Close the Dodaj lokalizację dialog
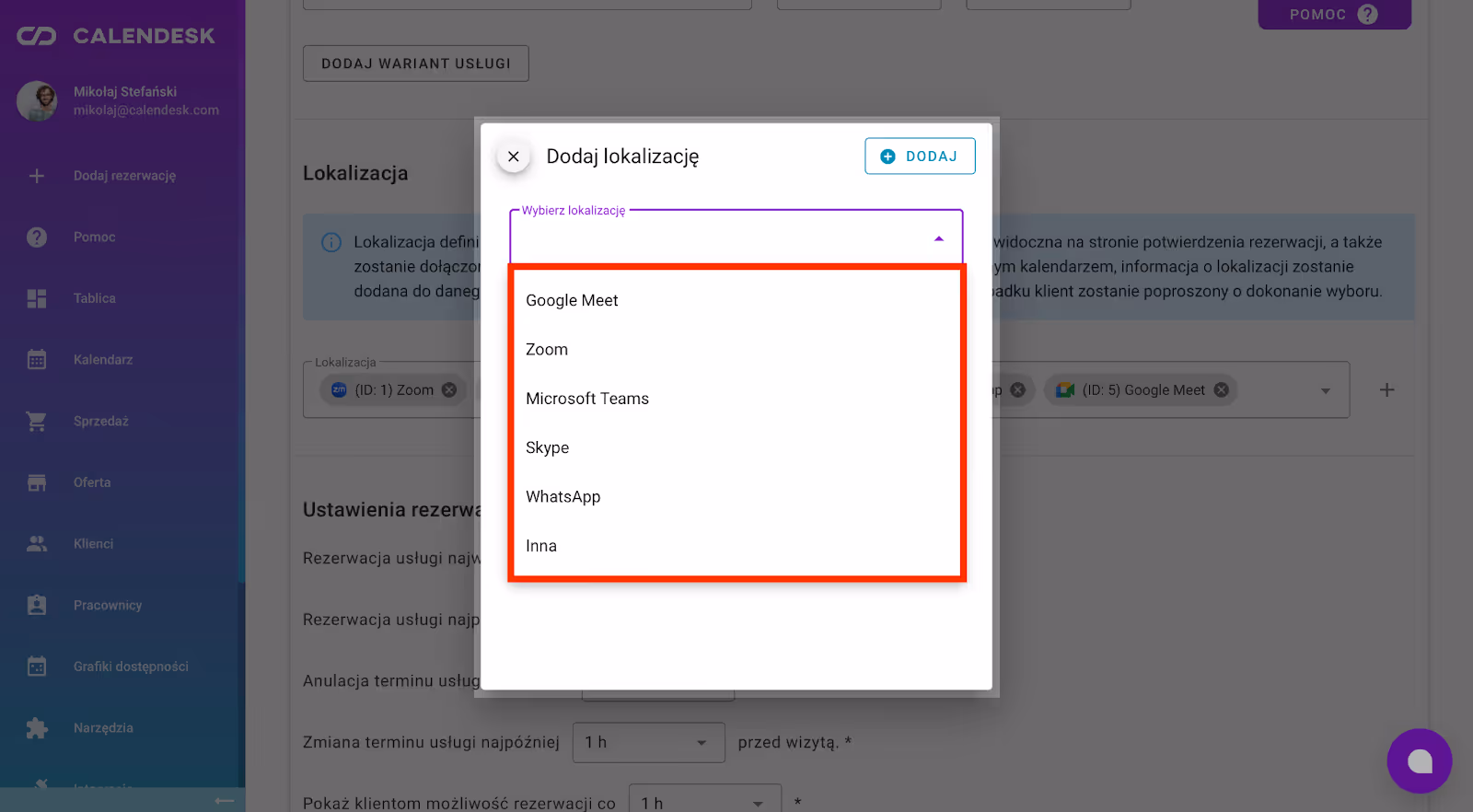1473x812 pixels. tap(514, 157)
